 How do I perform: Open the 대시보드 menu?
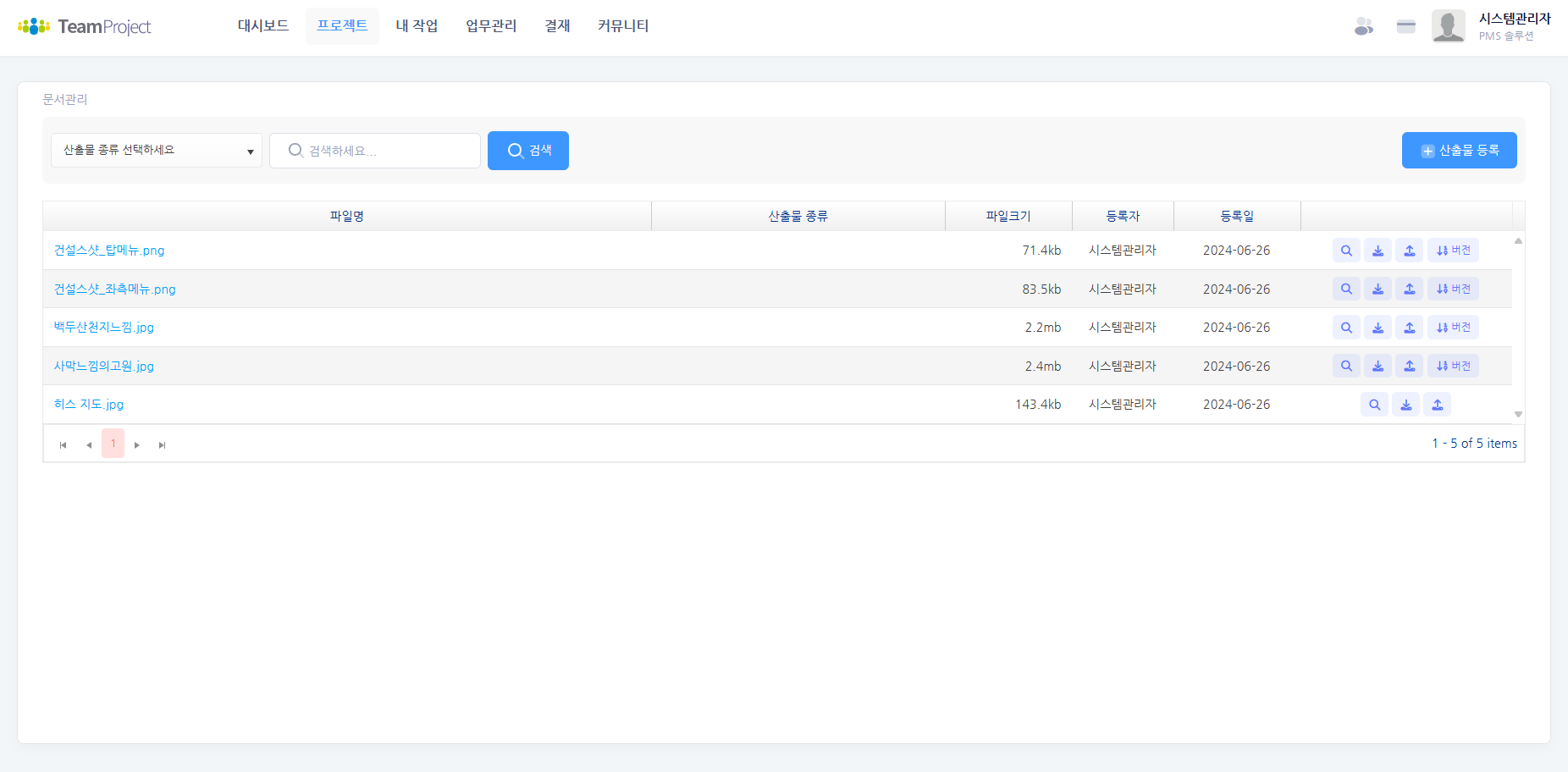tap(263, 26)
